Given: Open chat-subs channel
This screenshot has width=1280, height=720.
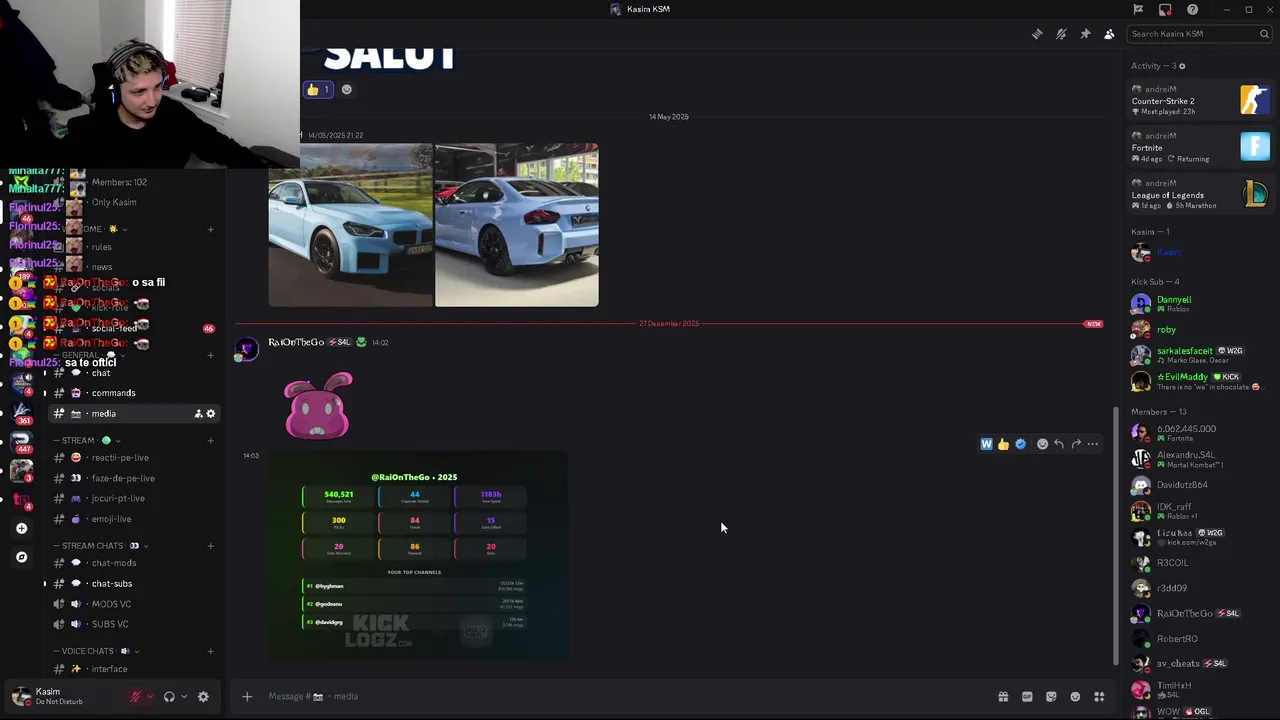Looking at the screenshot, I should pyautogui.click(x=135, y=584).
